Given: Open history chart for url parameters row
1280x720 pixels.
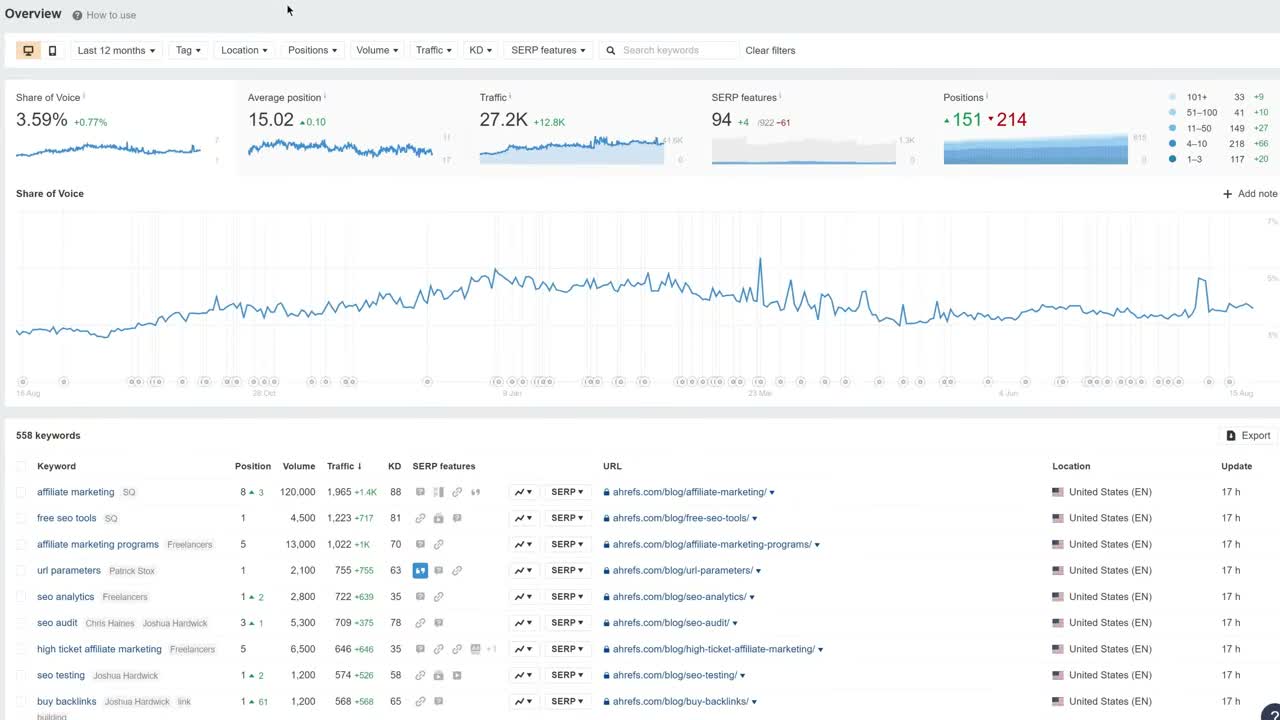Looking at the screenshot, I should click(524, 570).
